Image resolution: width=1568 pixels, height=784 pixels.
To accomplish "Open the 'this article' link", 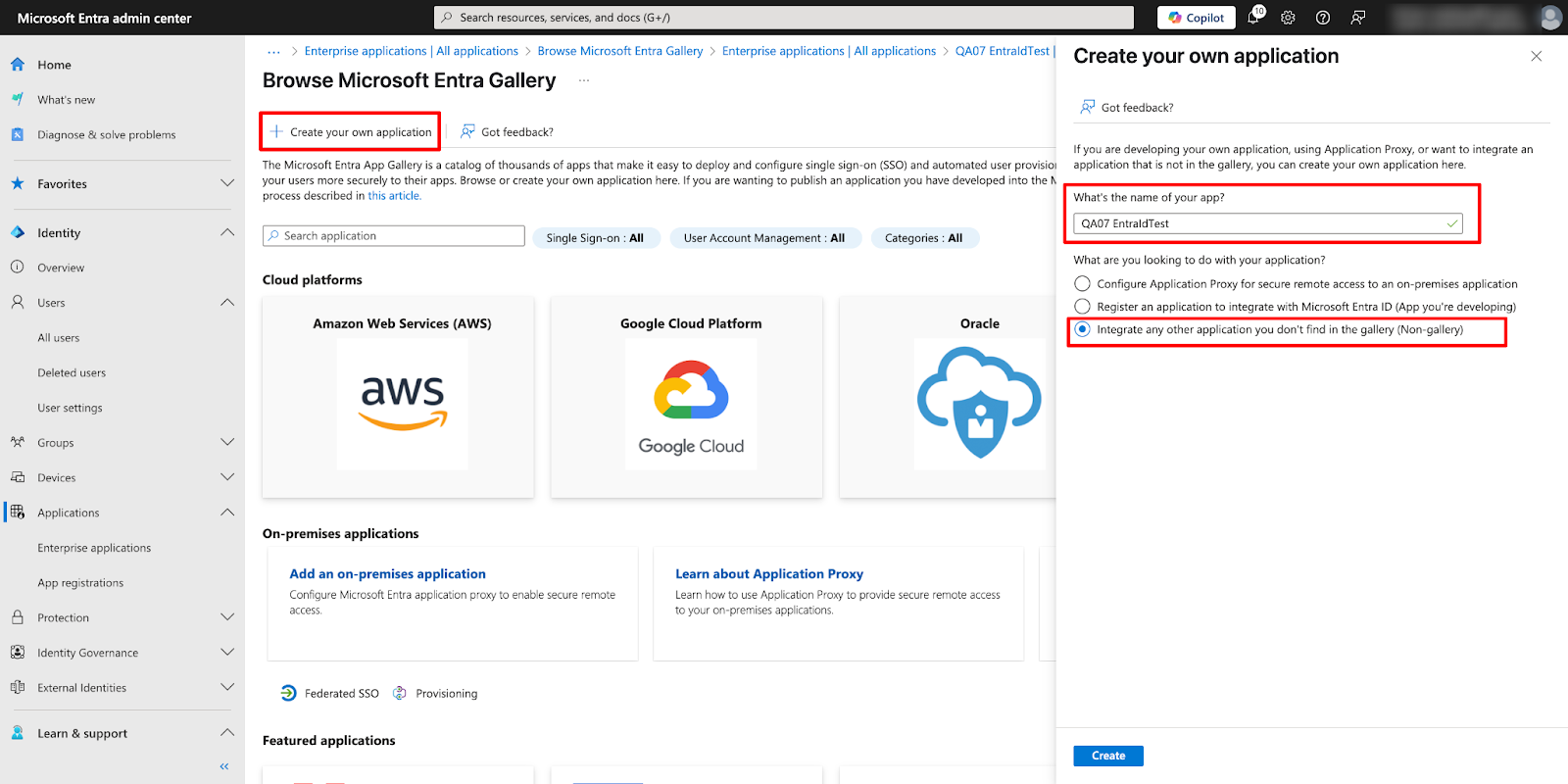I will [x=394, y=196].
